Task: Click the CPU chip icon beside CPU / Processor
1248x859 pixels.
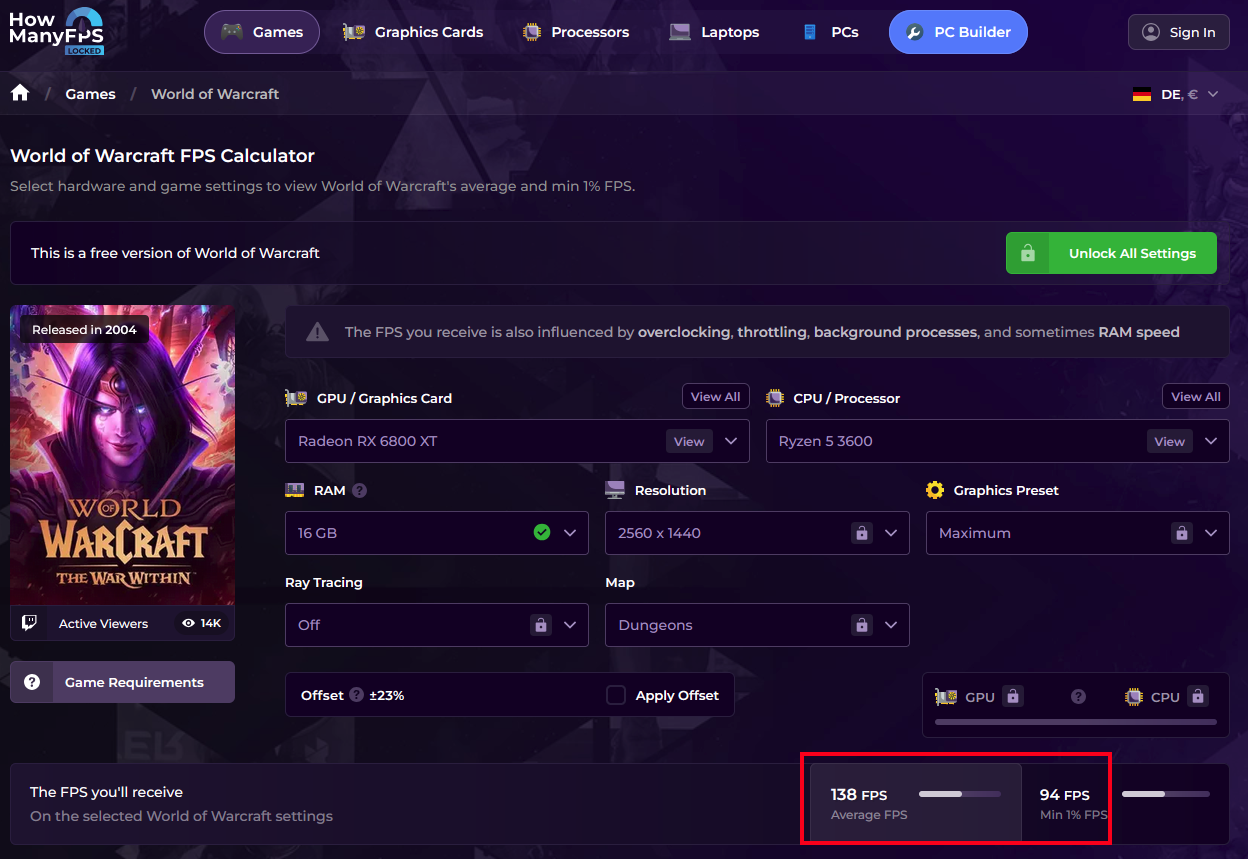Action: [x=775, y=398]
